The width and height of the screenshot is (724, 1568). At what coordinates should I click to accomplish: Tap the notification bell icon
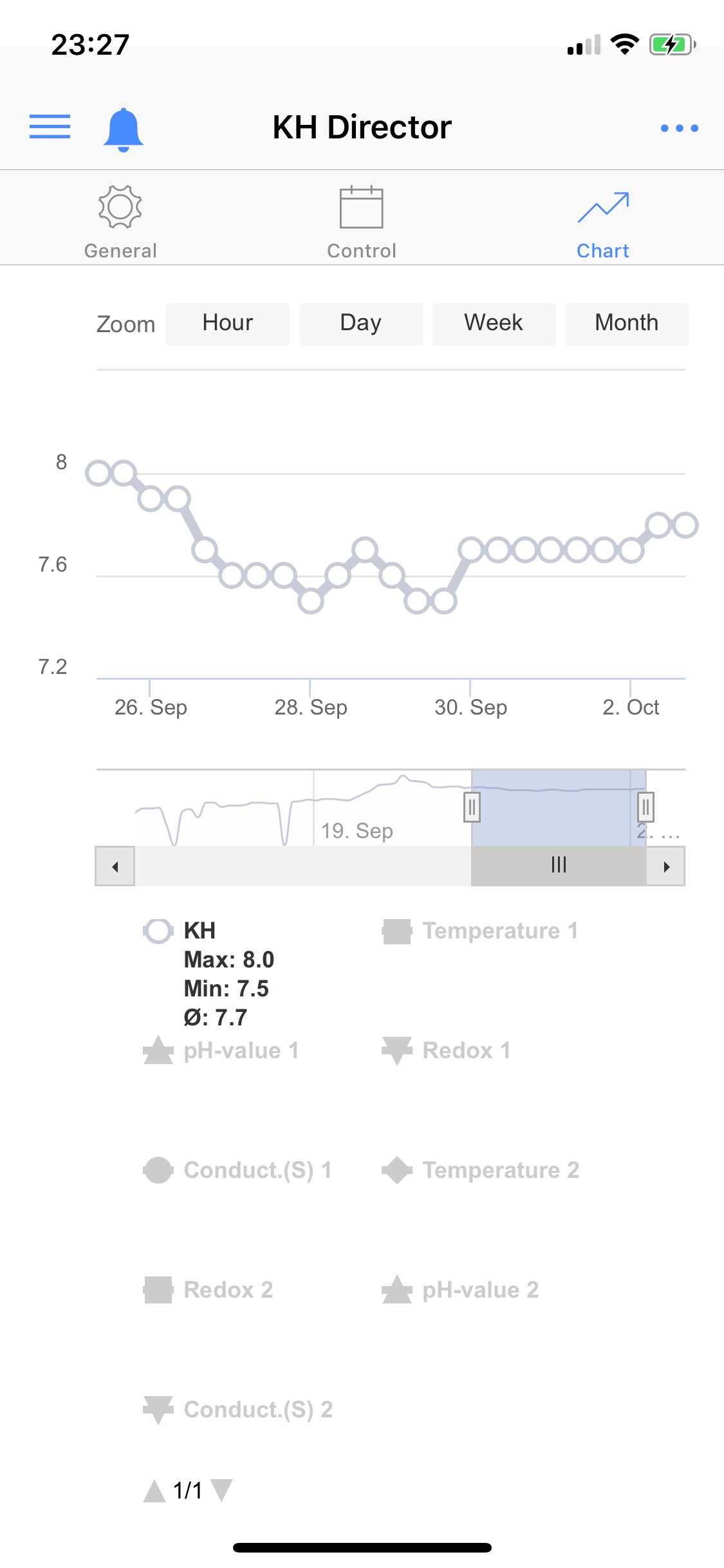click(123, 129)
